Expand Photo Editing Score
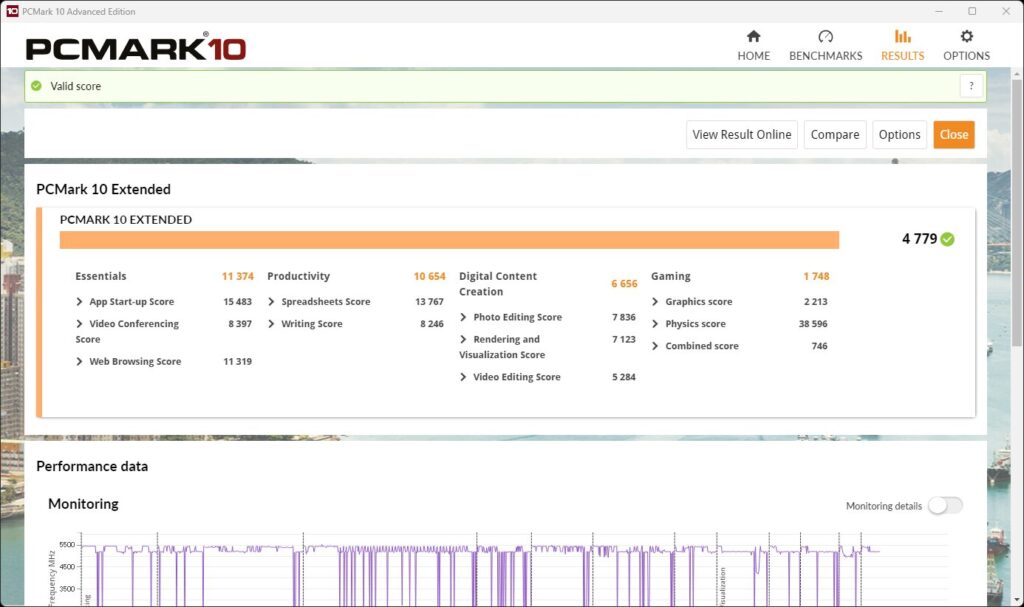Viewport: 1024px width, 607px height. pyautogui.click(x=463, y=317)
